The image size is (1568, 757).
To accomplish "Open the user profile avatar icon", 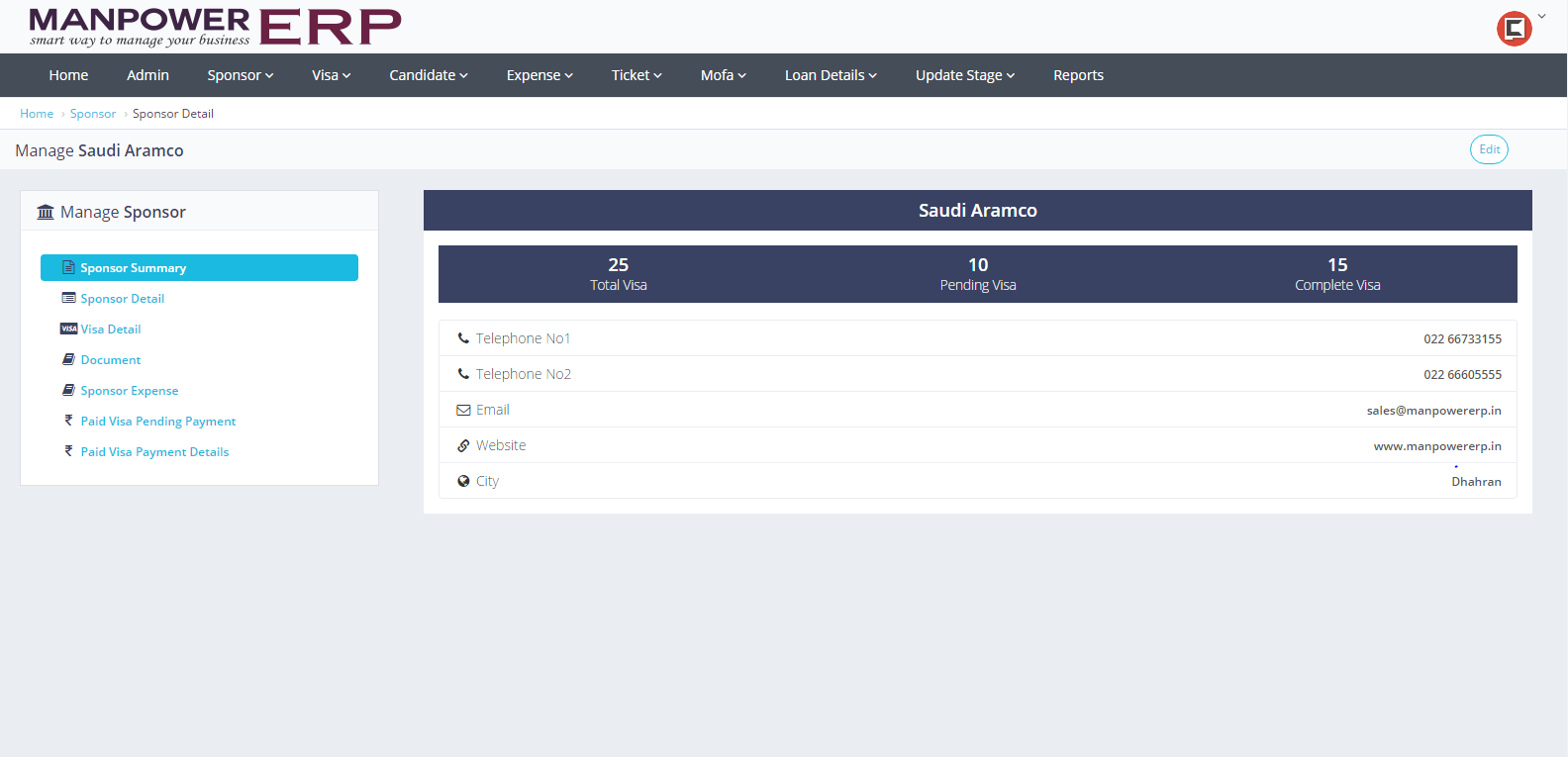I will 1514,29.
